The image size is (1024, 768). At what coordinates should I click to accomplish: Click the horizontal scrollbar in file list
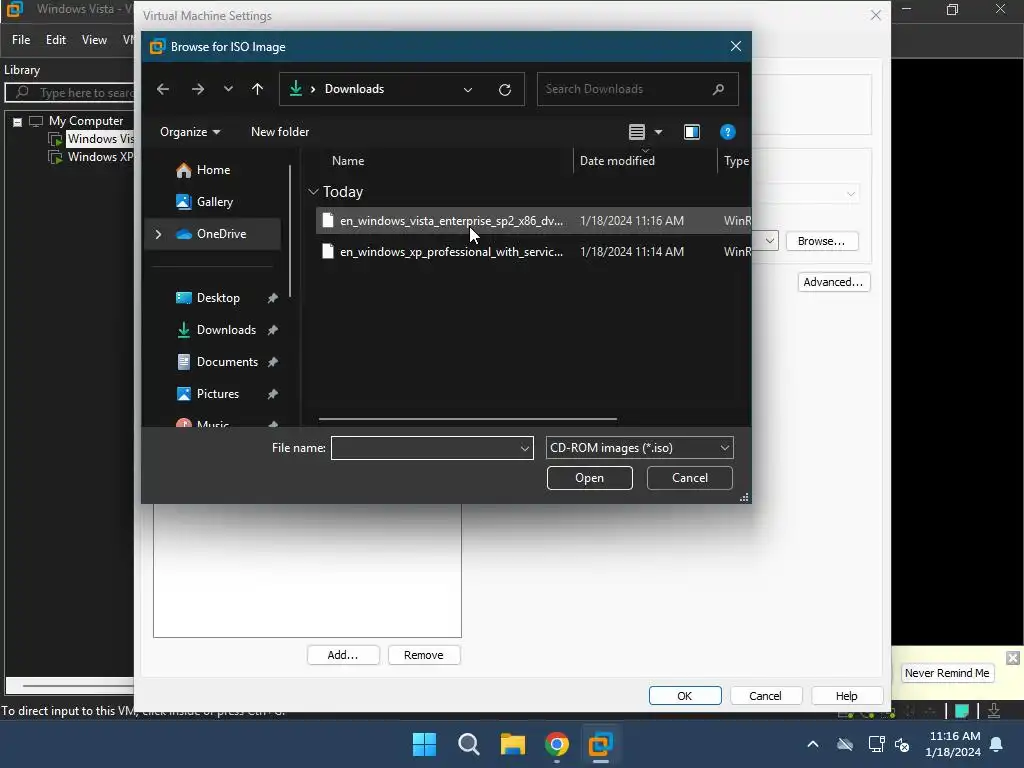pos(468,419)
